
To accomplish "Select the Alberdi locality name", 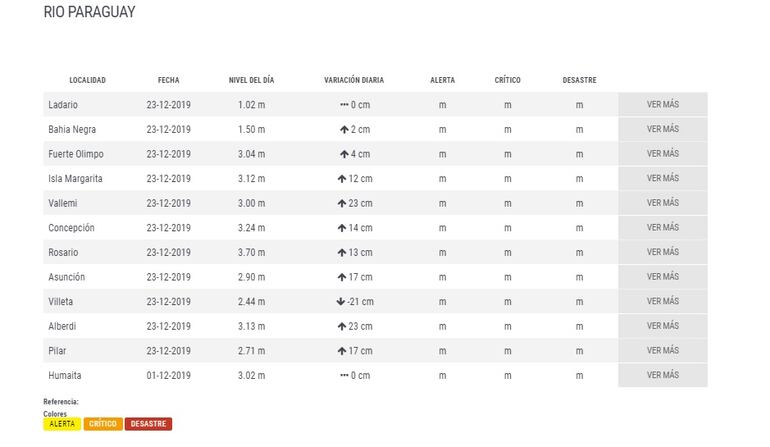I will (62, 326).
